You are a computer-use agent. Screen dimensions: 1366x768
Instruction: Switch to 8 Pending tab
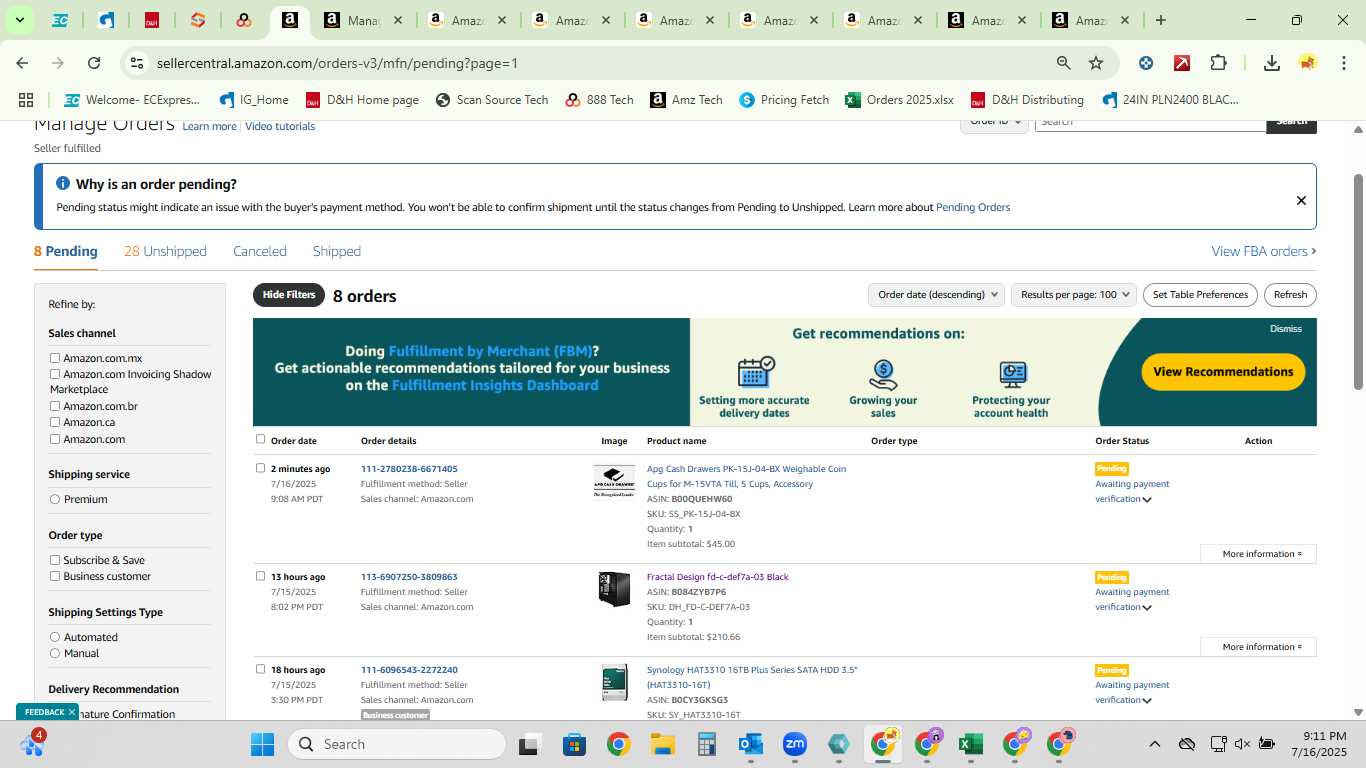click(x=66, y=251)
